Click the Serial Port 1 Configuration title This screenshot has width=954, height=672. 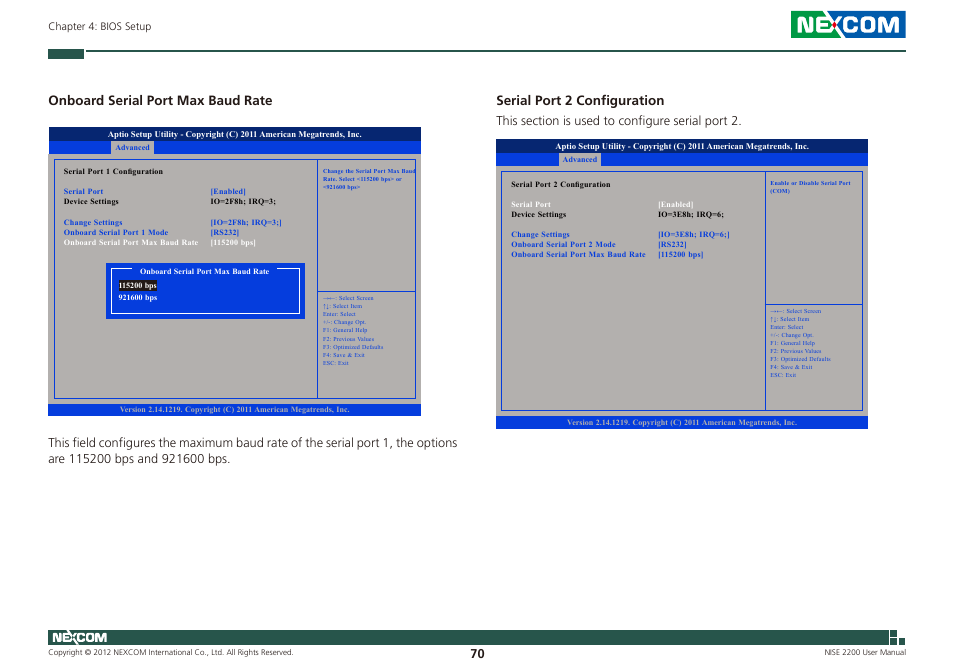pyautogui.click(x=113, y=171)
